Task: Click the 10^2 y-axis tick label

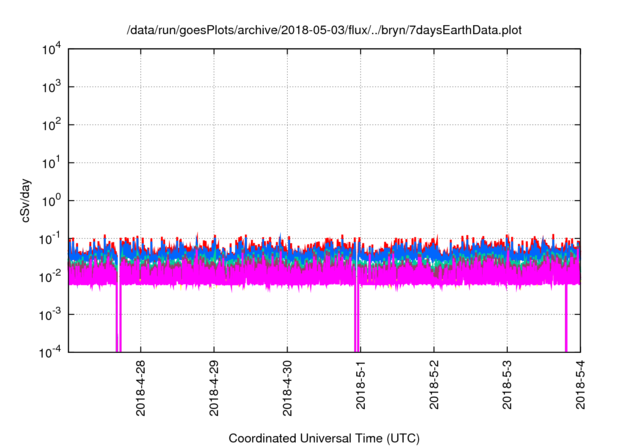Action: pyautogui.click(x=51, y=125)
